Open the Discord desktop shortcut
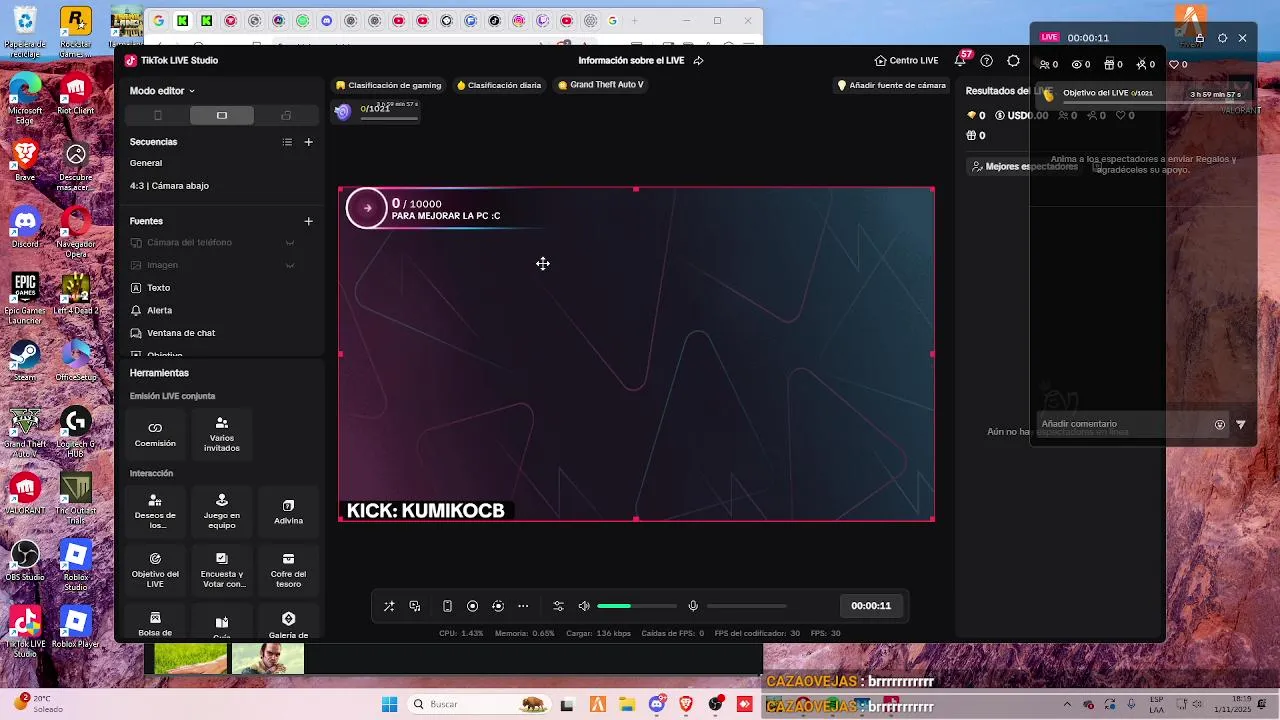Image resolution: width=1280 pixels, height=720 pixels. tap(25, 227)
